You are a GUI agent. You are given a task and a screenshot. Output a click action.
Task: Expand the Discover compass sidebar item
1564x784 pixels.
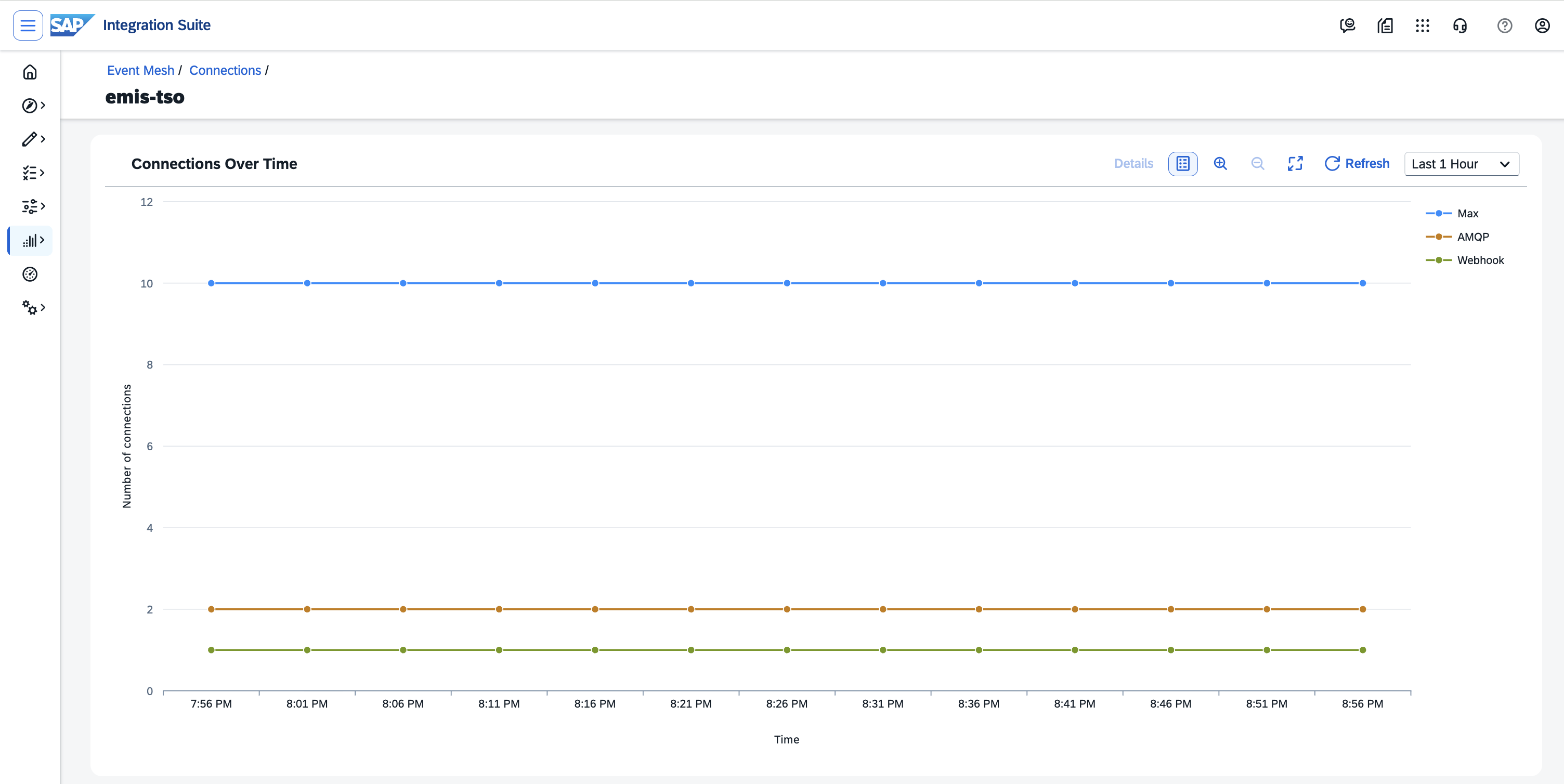coord(33,106)
